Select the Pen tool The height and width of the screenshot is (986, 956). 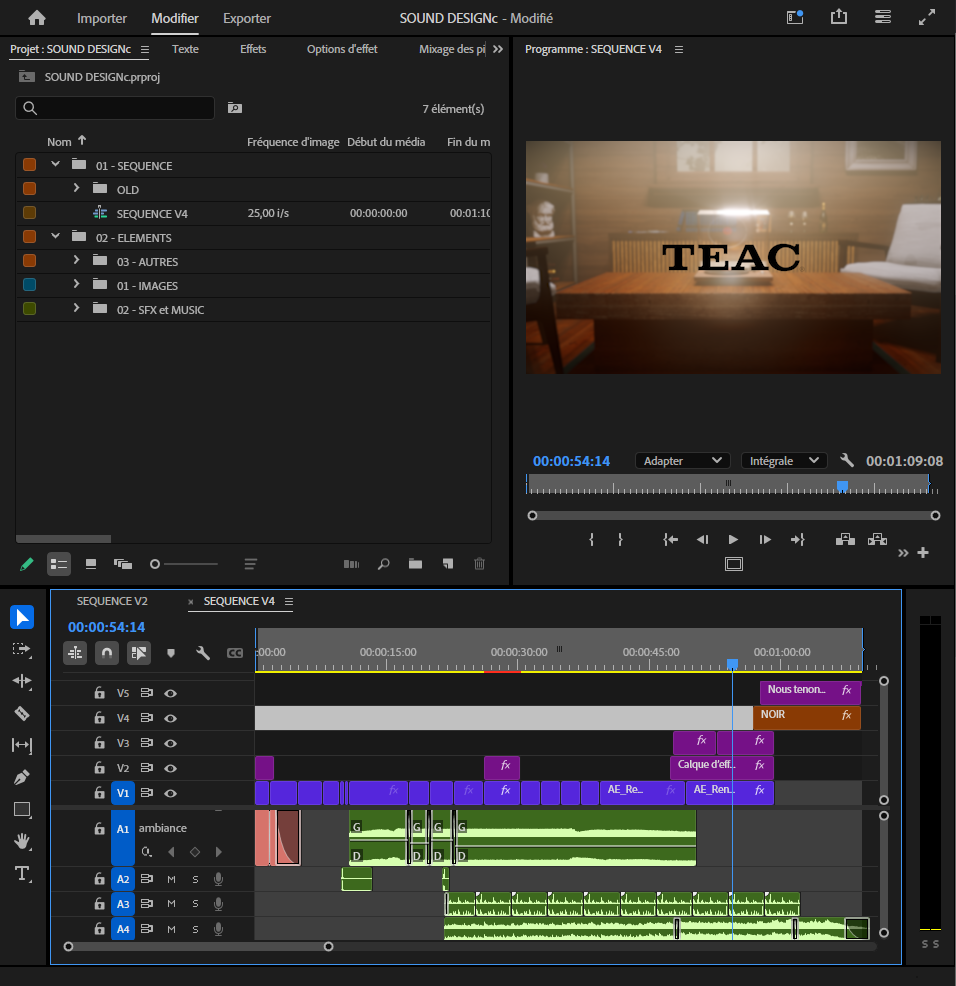coord(22,776)
